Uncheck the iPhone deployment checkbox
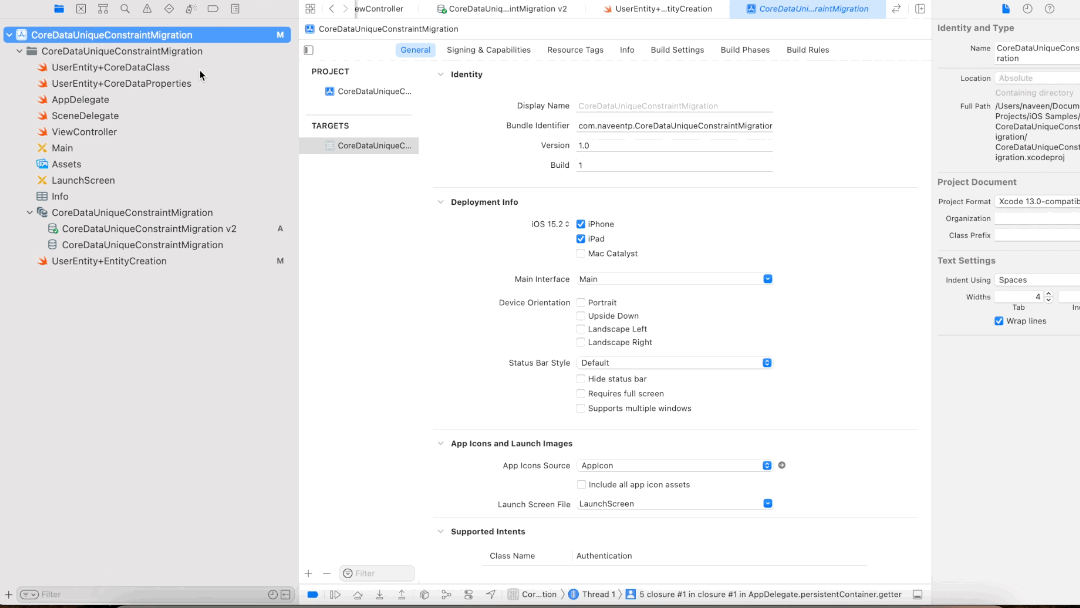Image resolution: width=1080 pixels, height=608 pixels. coord(581,224)
